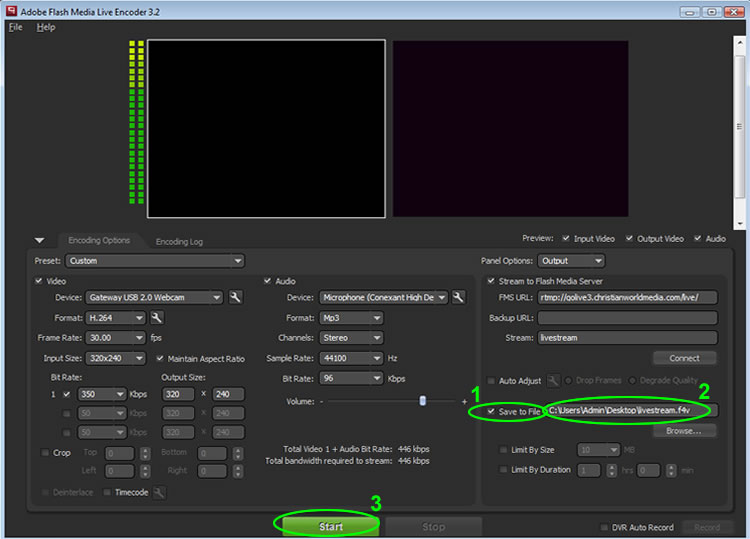Open video device settings wrench icon
The width and height of the screenshot is (750, 539).
click(x=235, y=297)
